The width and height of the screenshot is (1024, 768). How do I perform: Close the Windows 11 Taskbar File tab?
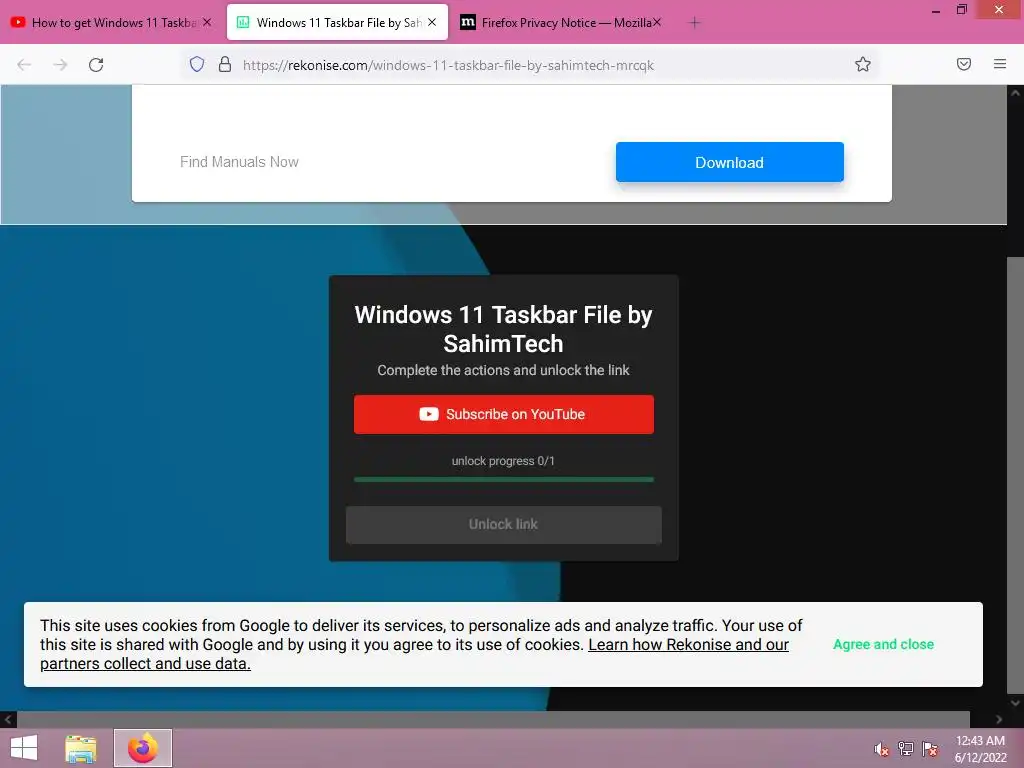point(432,22)
